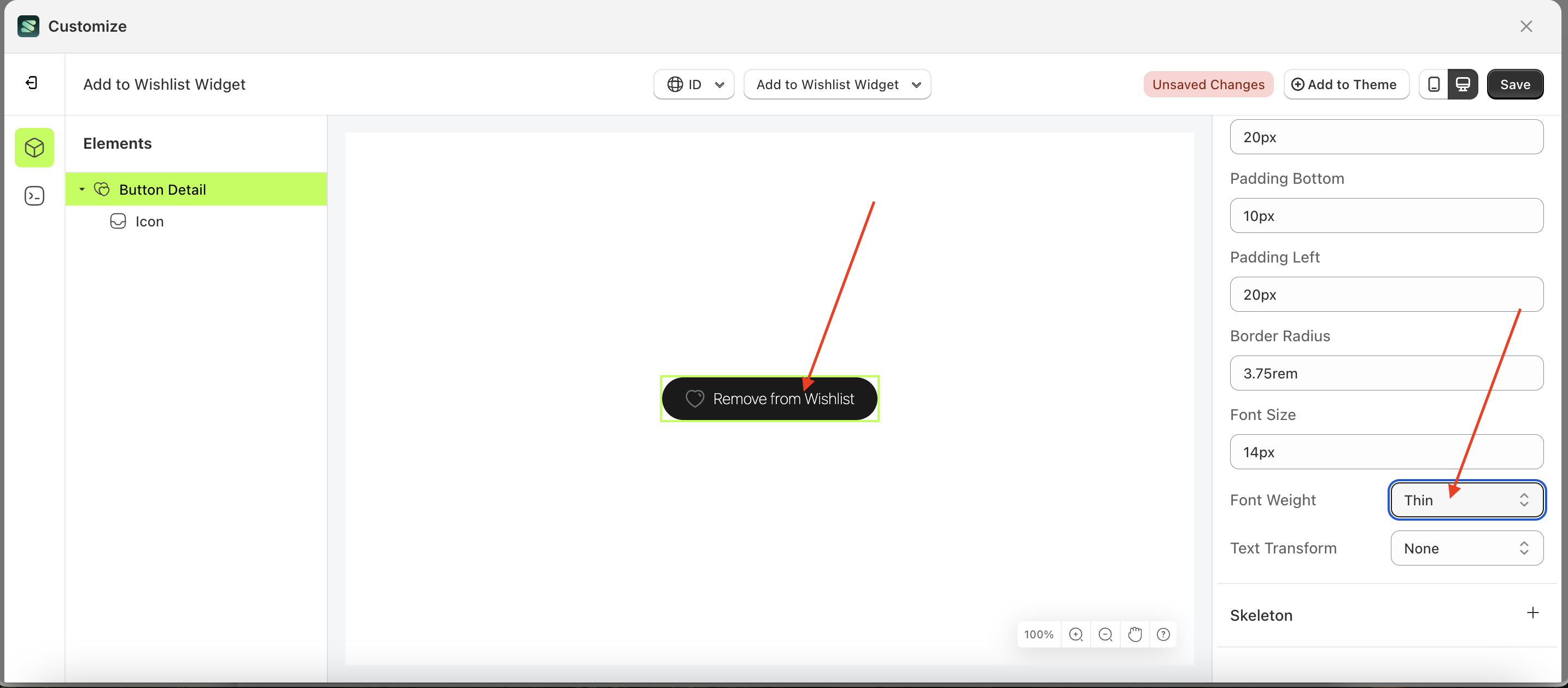
Task: Open the ID locale dropdown
Action: tap(694, 84)
